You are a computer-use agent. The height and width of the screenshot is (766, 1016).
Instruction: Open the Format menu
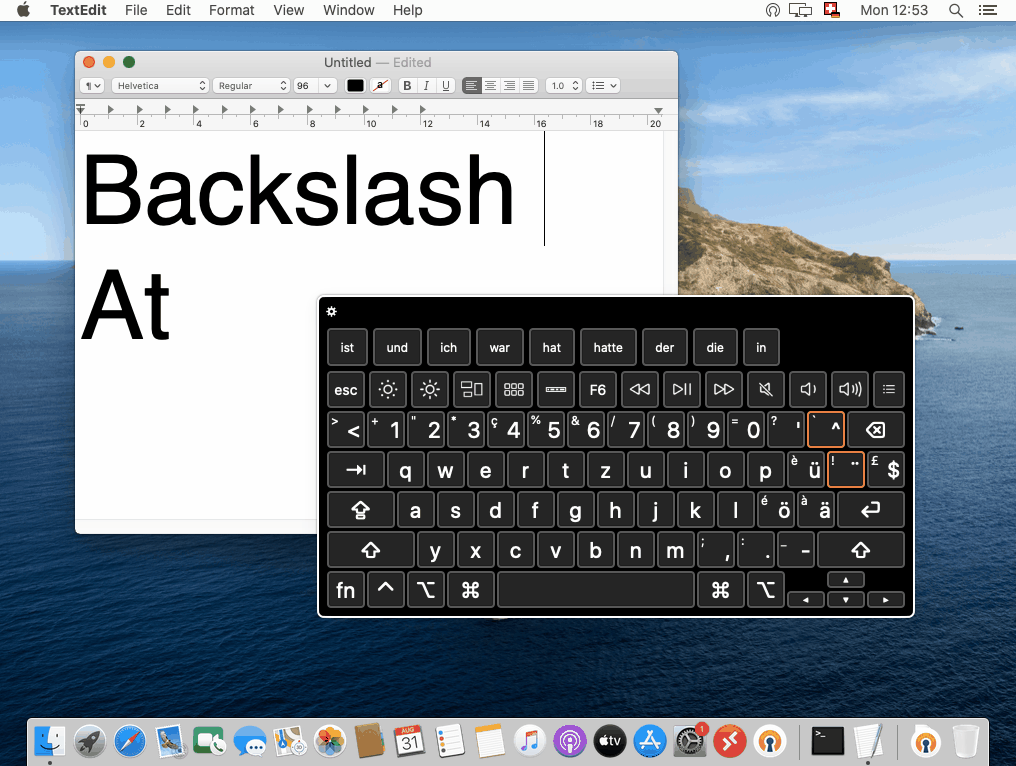point(231,10)
